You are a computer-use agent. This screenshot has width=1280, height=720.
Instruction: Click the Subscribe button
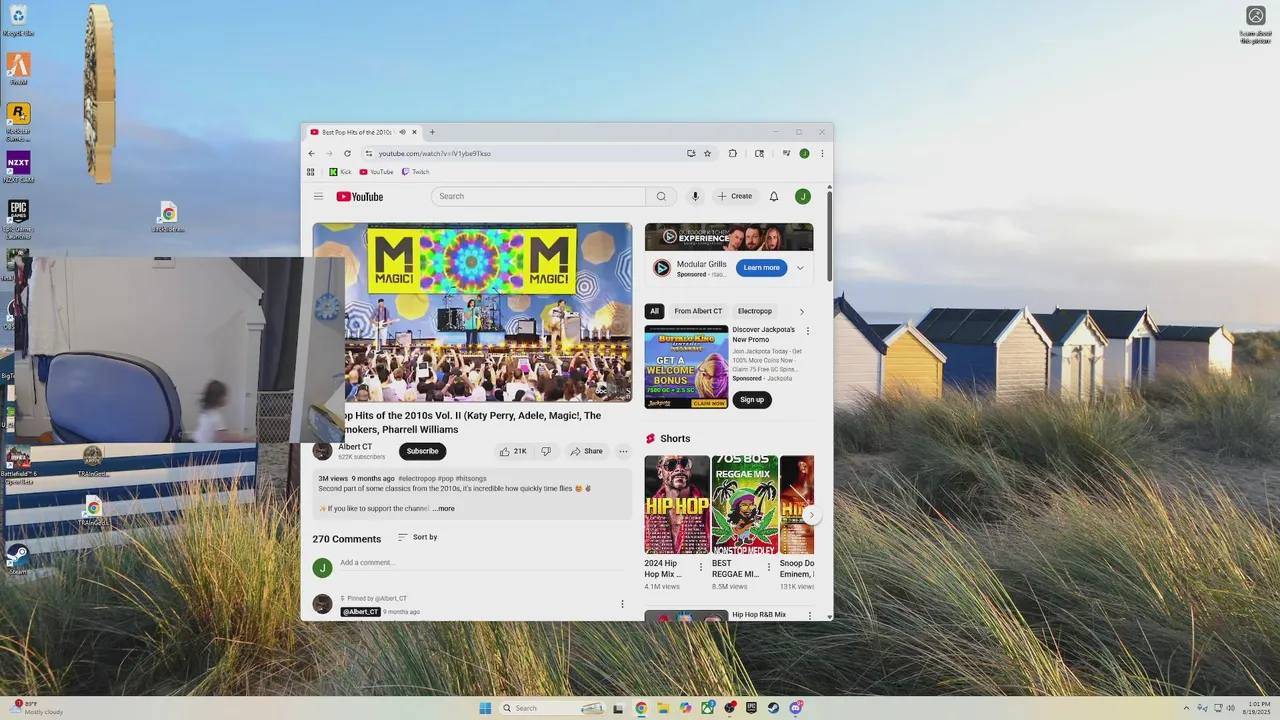pyautogui.click(x=422, y=451)
